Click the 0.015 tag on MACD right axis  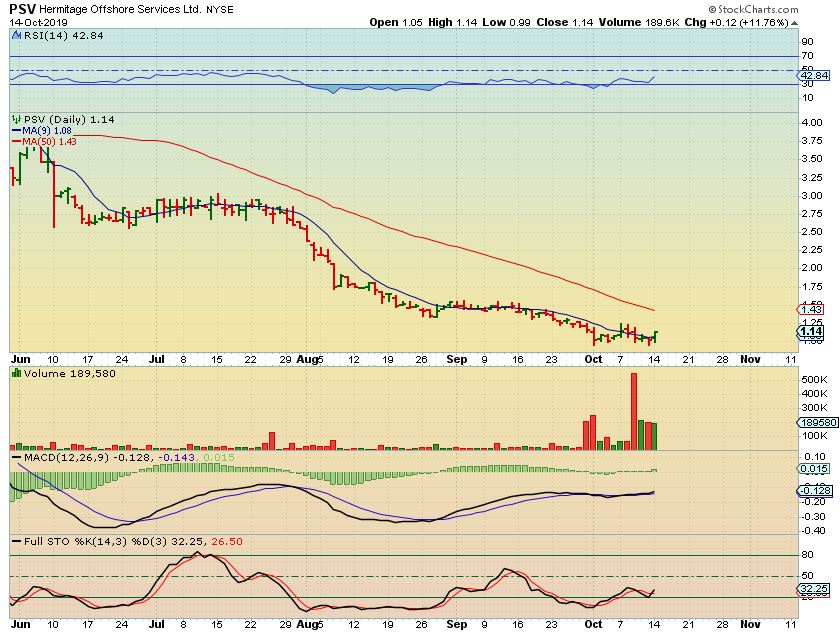pyautogui.click(x=814, y=469)
